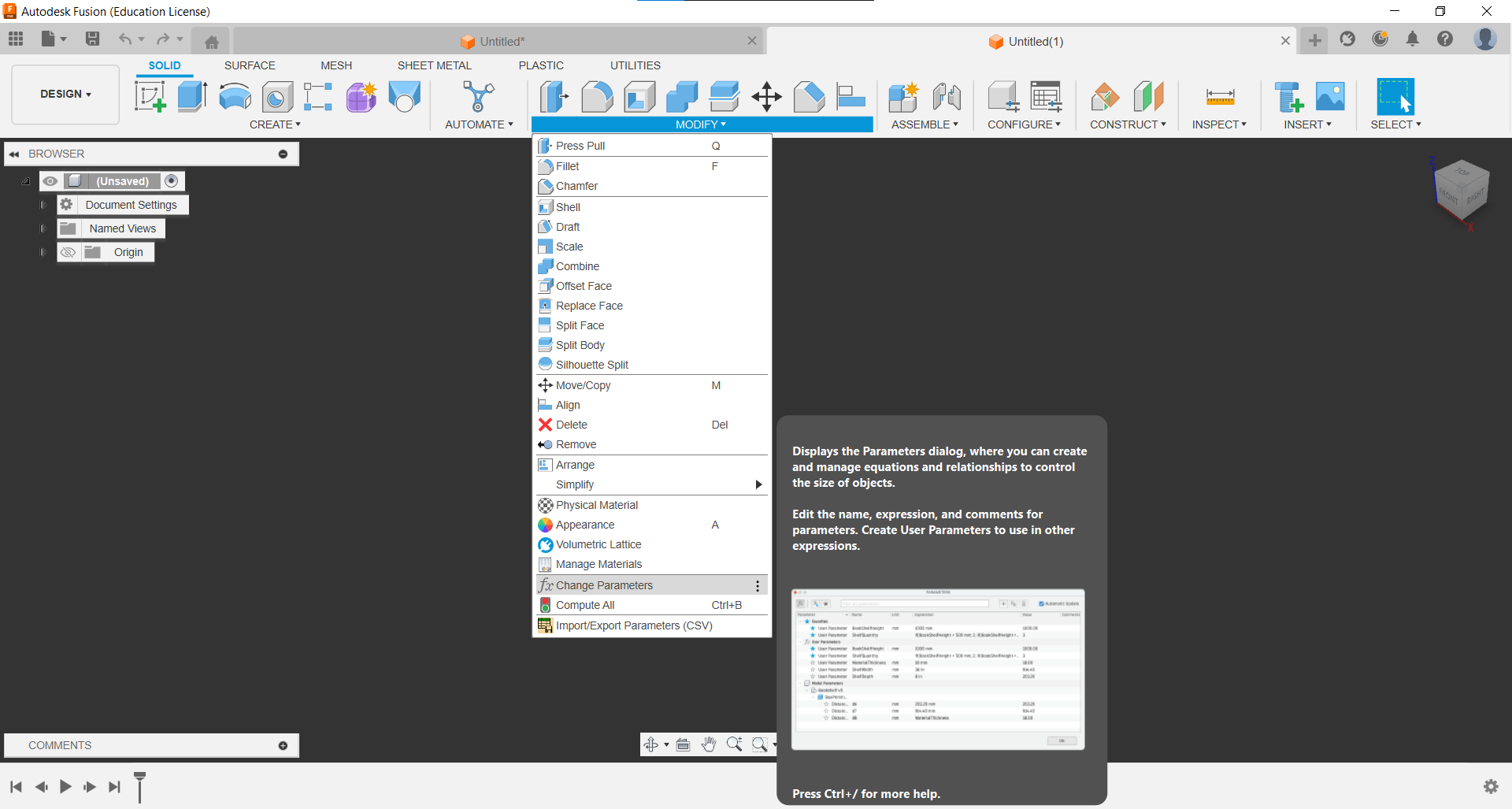Select the Revolve tool icon
This screenshot has height=809, width=1512.
point(235,97)
